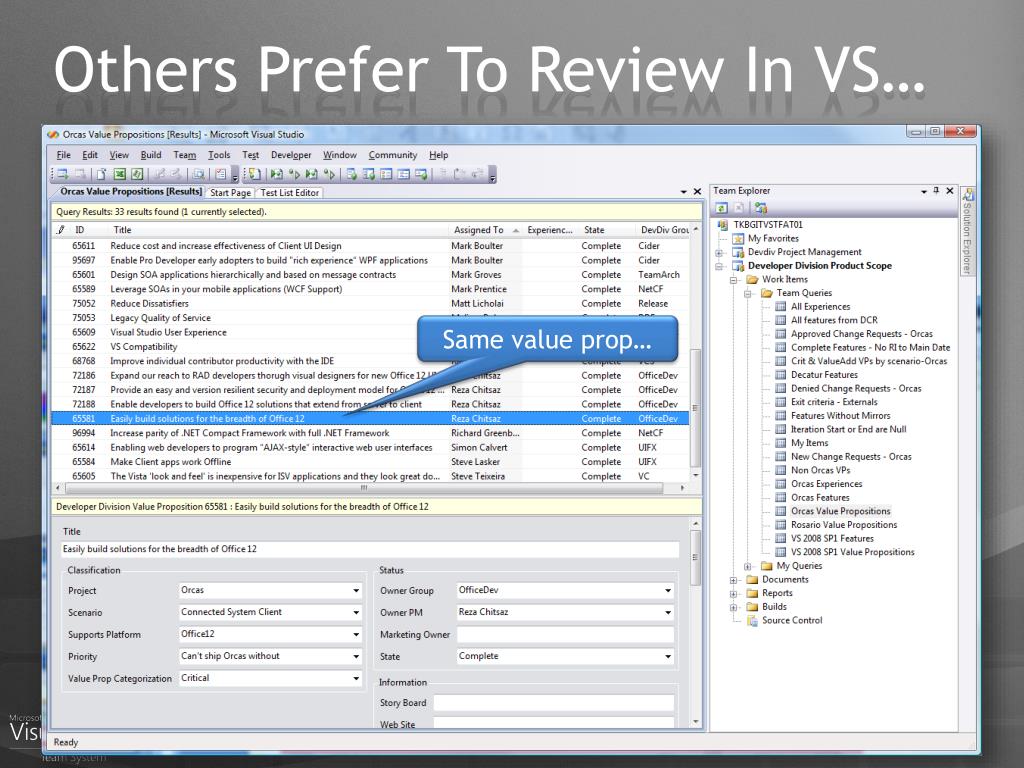The width and height of the screenshot is (1024, 768).
Task: Open the Scenario dropdown showing Connected System Client
Action: (x=356, y=613)
